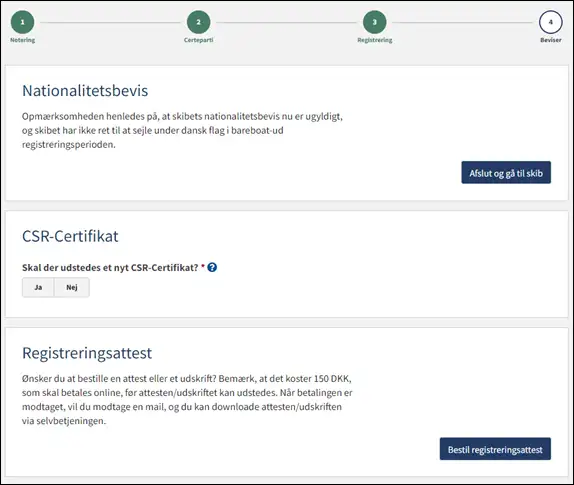Click the 'Skal der udstedes et nyt CSR-Certifikat?' label

(110, 268)
